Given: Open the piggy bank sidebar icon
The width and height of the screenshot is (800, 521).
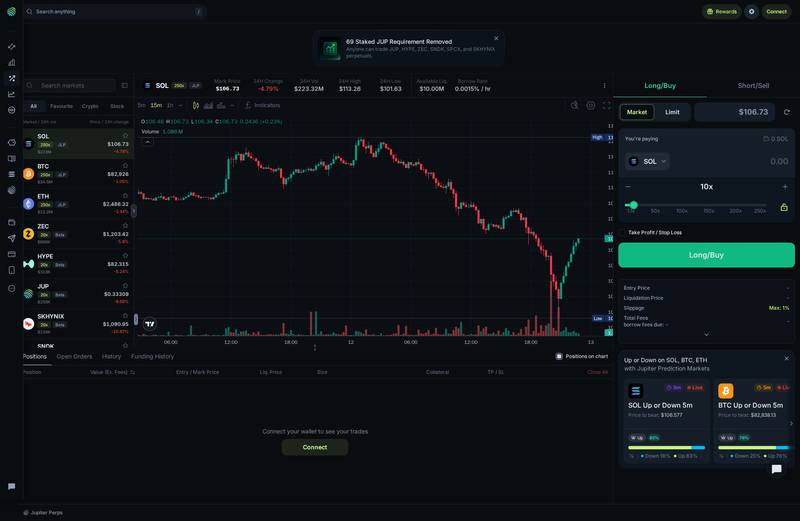Looking at the screenshot, I should (x=12, y=142).
